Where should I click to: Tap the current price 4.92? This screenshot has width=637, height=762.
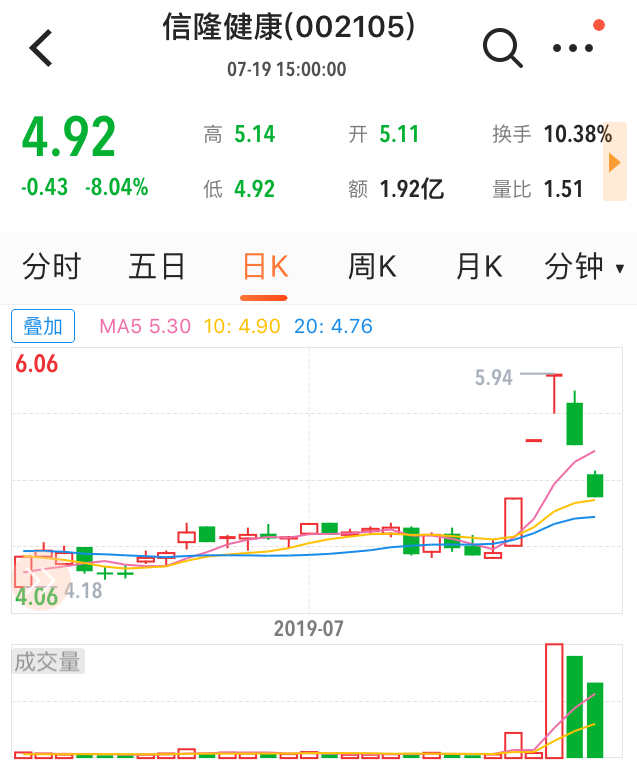(x=69, y=137)
